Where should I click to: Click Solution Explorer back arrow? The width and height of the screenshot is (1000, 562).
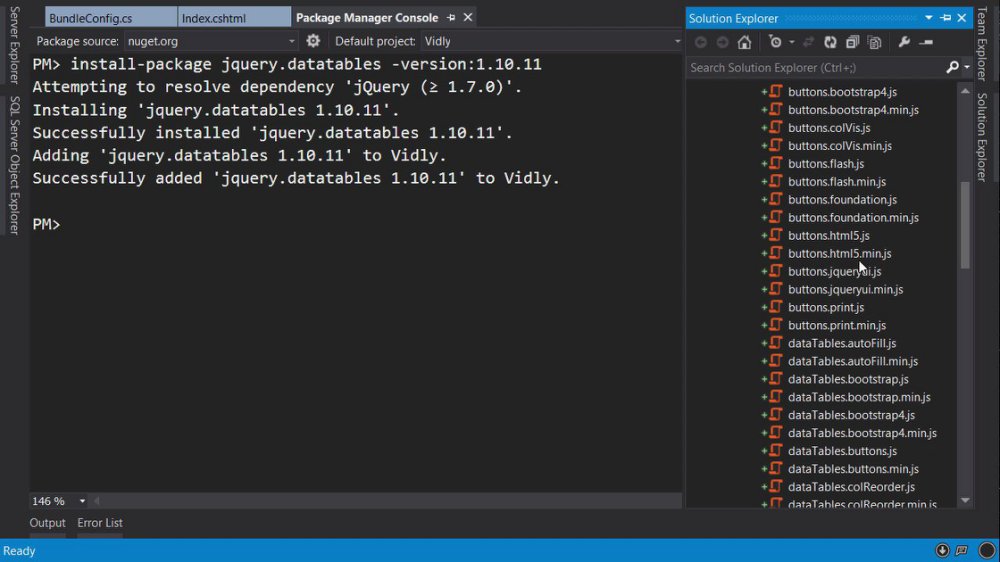(701, 42)
